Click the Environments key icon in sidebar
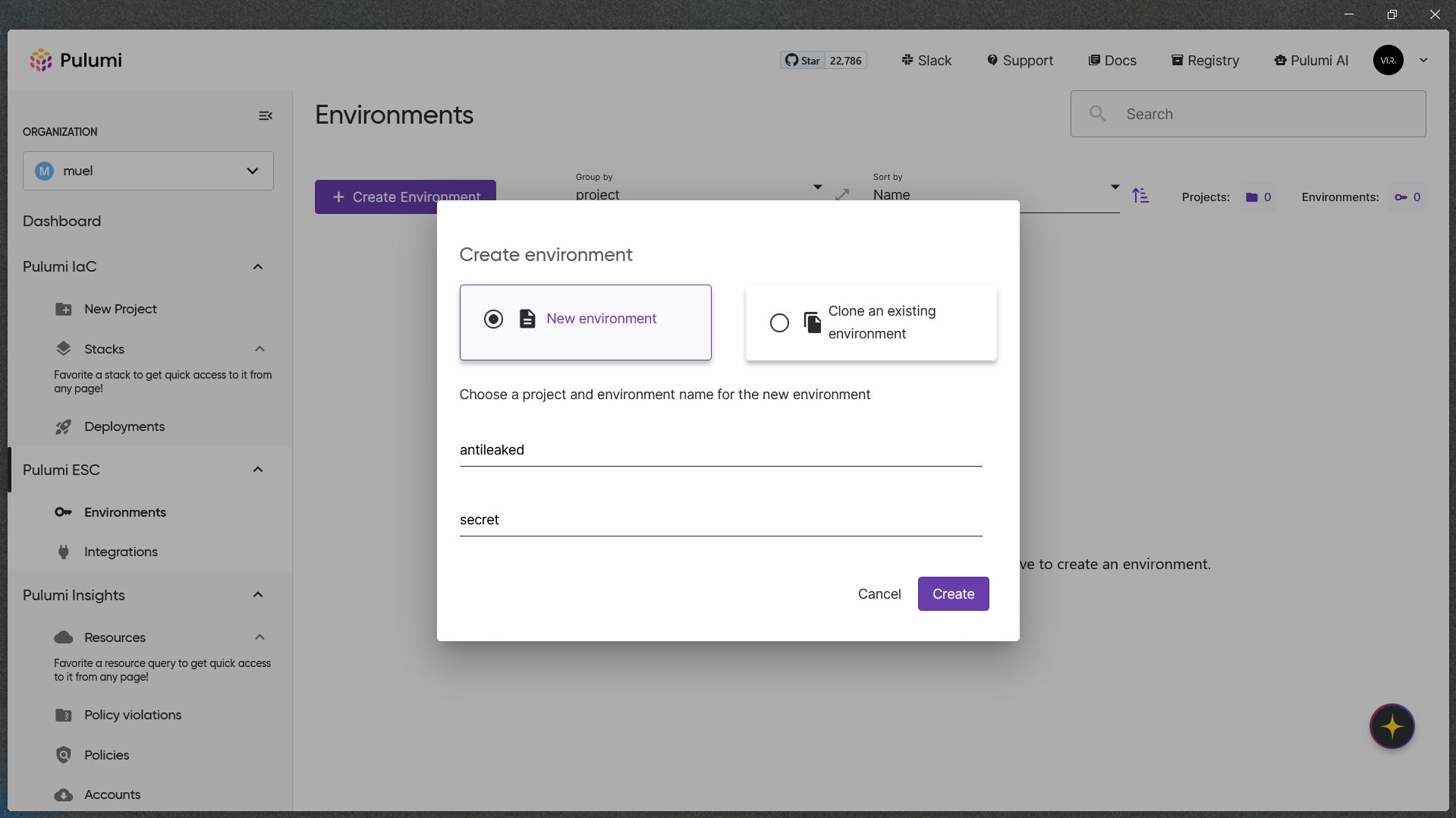The image size is (1456, 818). [x=64, y=512]
